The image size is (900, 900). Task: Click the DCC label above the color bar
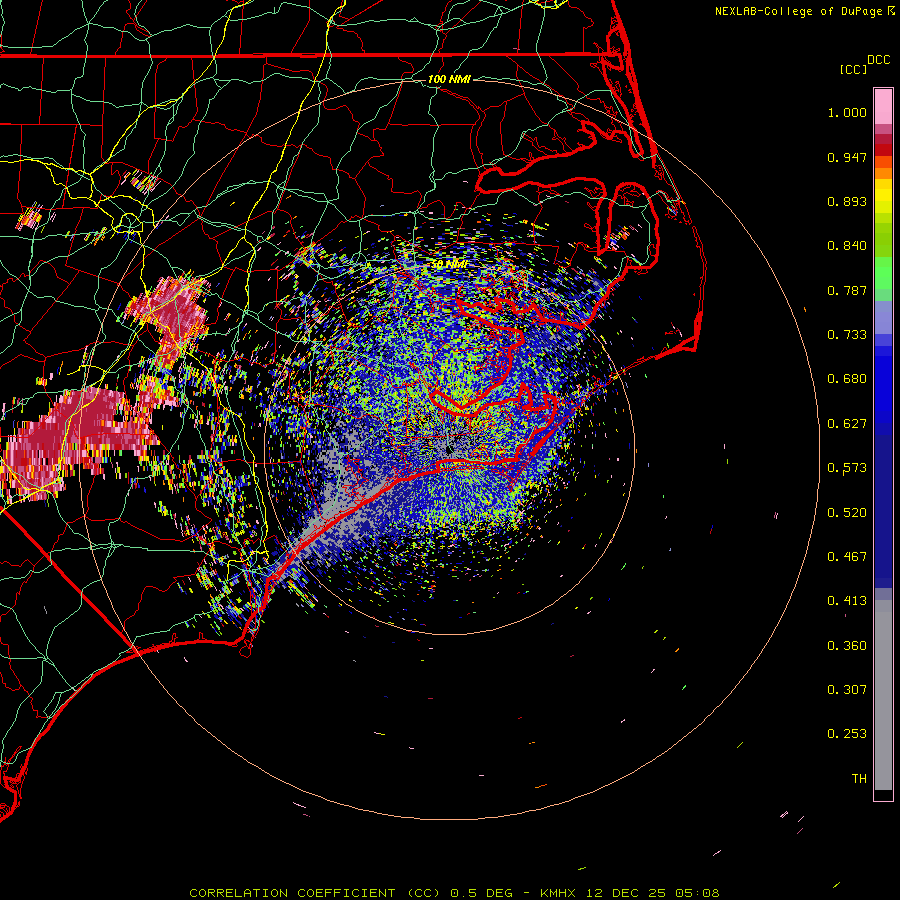[878, 60]
